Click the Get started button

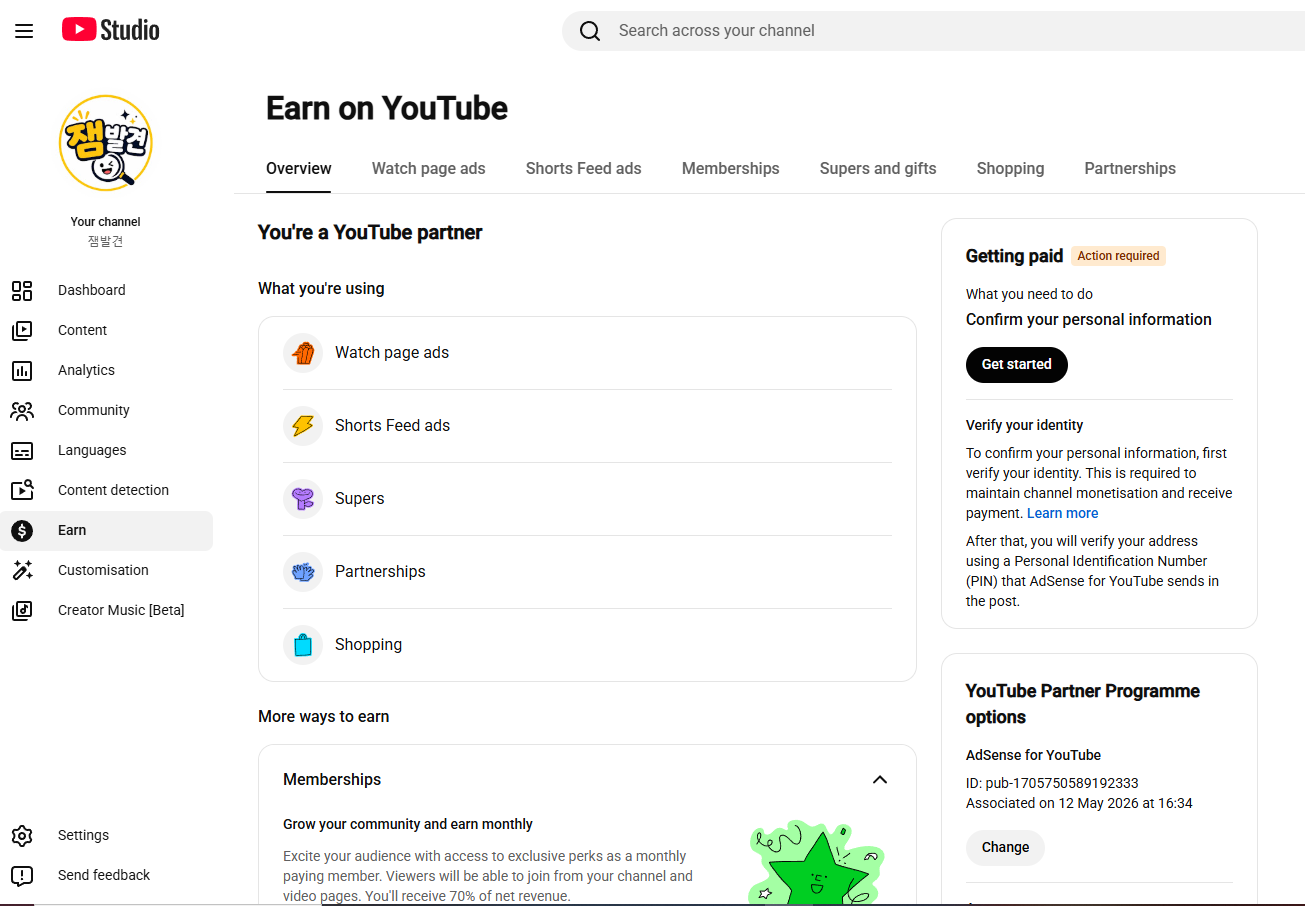pyautogui.click(x=1017, y=365)
